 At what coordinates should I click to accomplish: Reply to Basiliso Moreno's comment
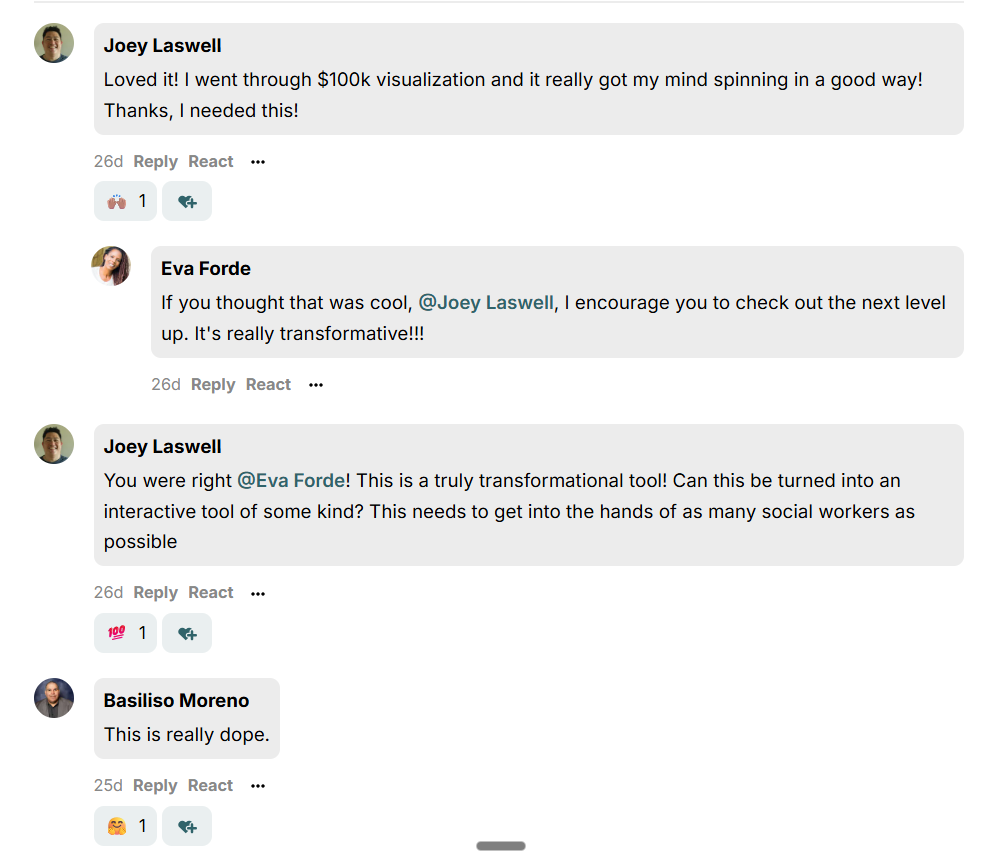pyautogui.click(x=155, y=786)
